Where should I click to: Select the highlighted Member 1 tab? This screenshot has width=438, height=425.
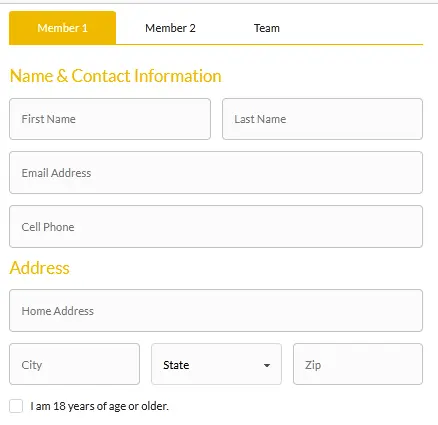(x=62, y=28)
